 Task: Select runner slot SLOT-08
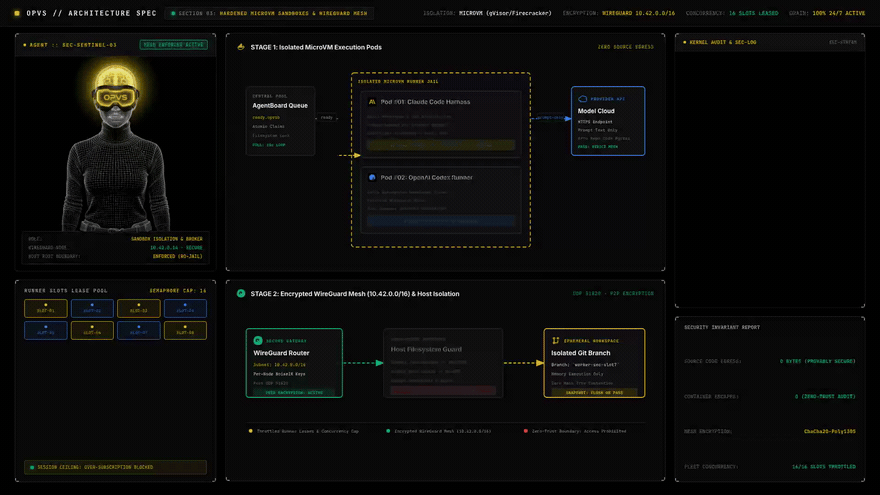(x=185, y=331)
